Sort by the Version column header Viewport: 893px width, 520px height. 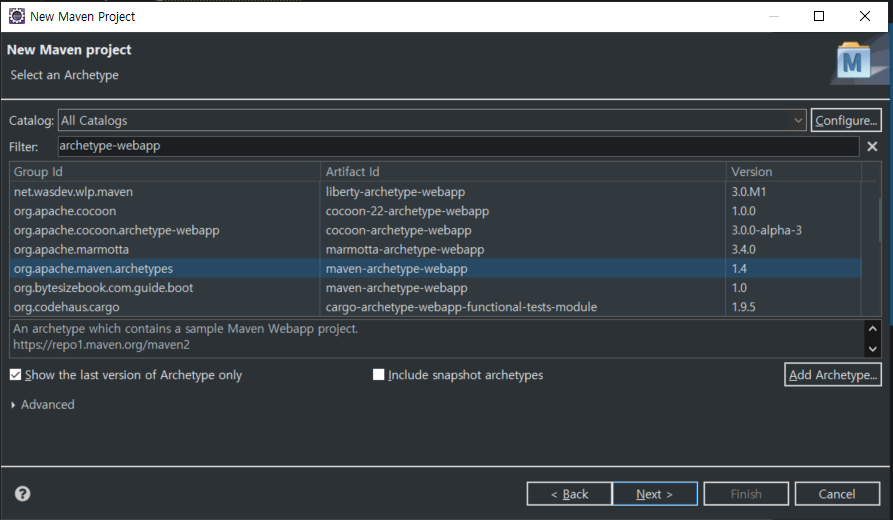point(793,171)
